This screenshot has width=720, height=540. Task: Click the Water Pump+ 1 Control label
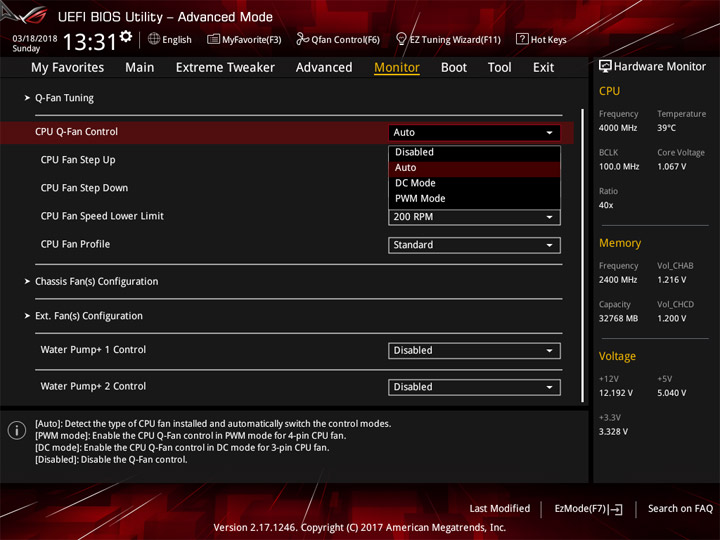(93, 350)
